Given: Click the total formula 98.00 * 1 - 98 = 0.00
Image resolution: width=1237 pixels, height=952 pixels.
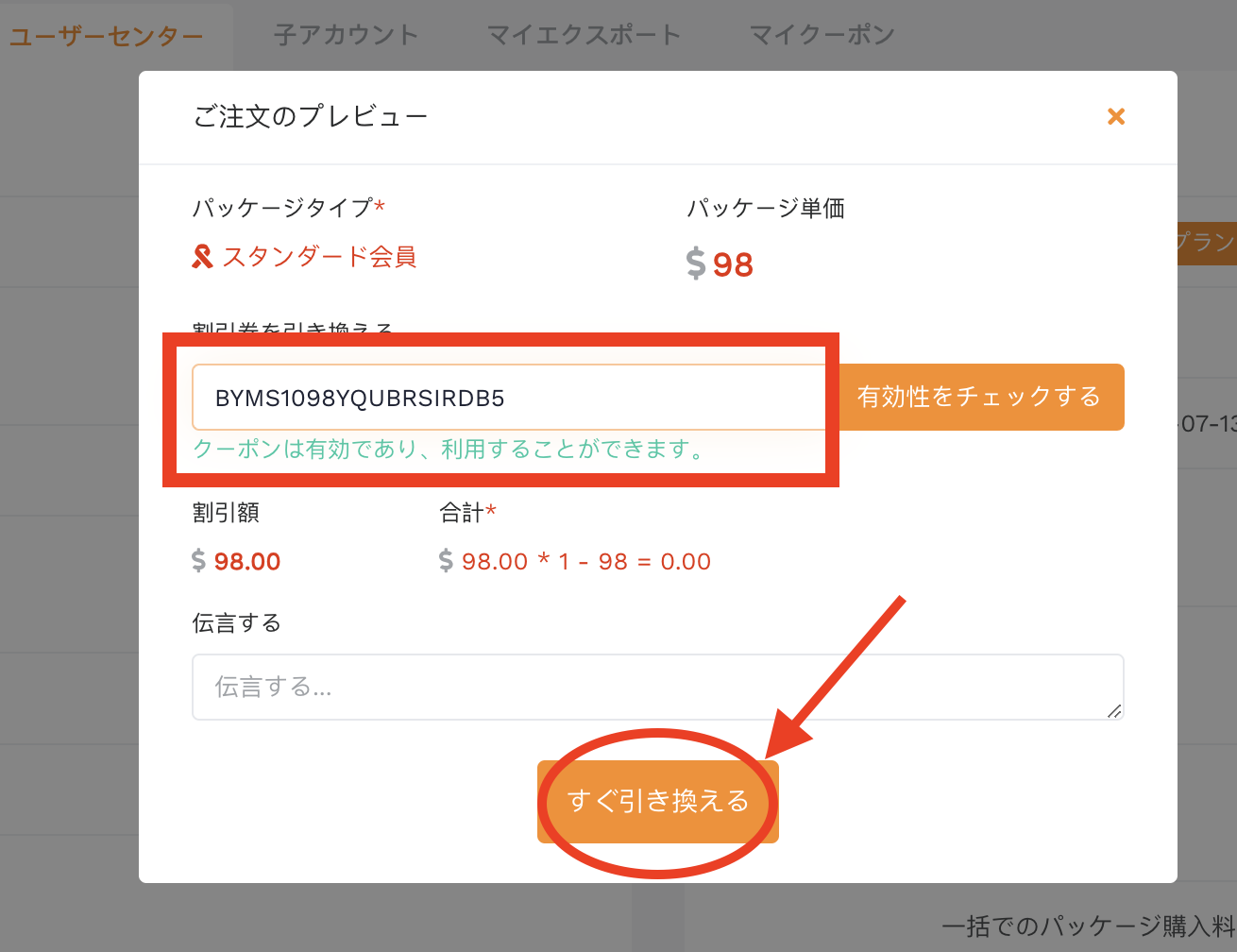Looking at the screenshot, I should tap(586, 562).
